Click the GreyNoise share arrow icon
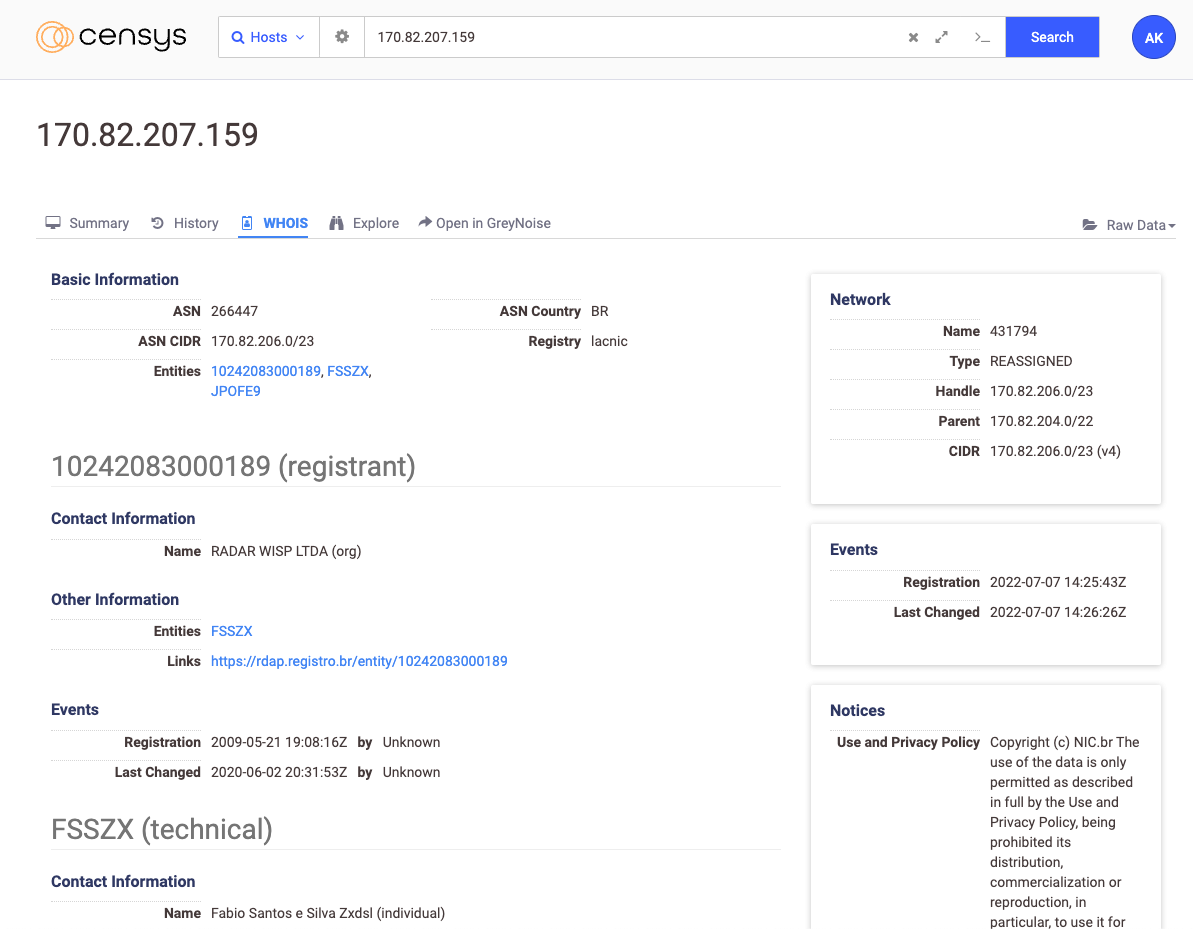This screenshot has width=1193, height=929. 425,222
